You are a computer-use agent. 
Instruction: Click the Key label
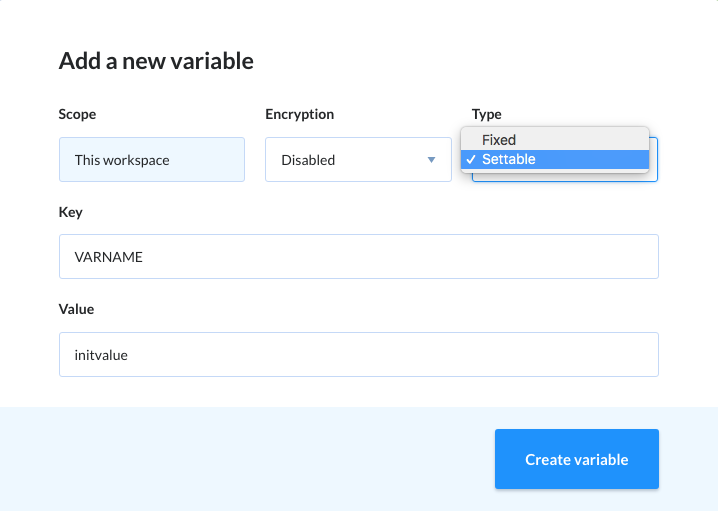71,212
